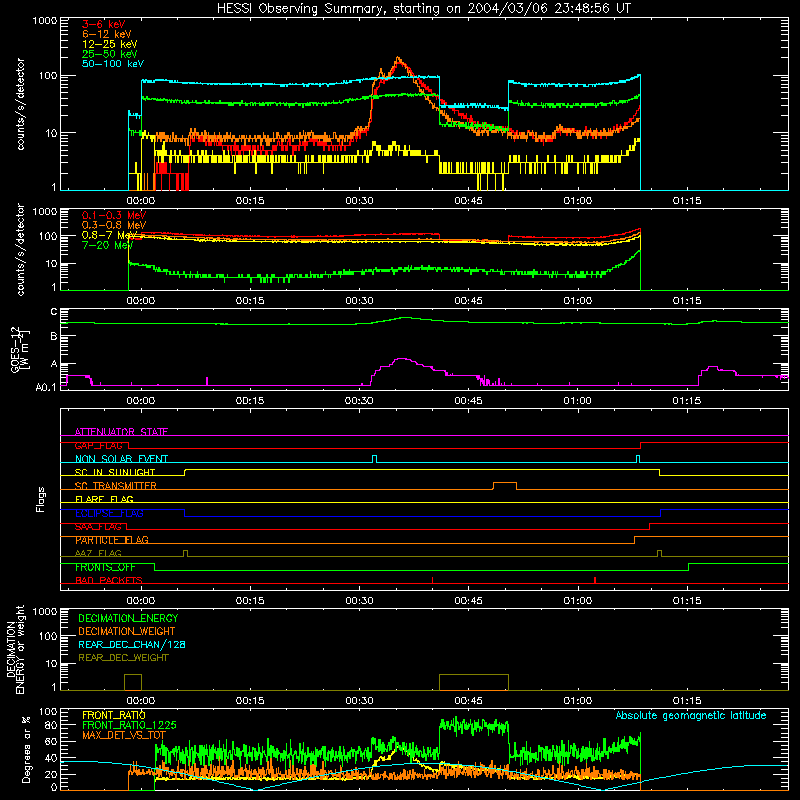This screenshot has width=800, height=800.
Task: Select the NON_SOLAR_EVENT flag label
Action: tap(121, 459)
